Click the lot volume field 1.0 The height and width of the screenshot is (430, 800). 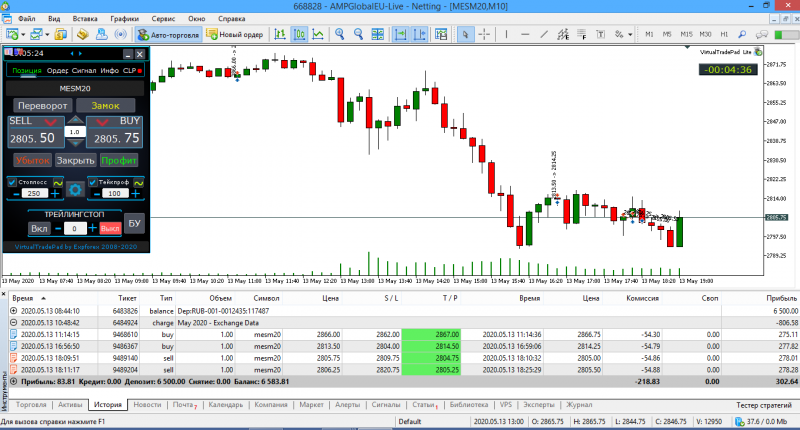74,132
